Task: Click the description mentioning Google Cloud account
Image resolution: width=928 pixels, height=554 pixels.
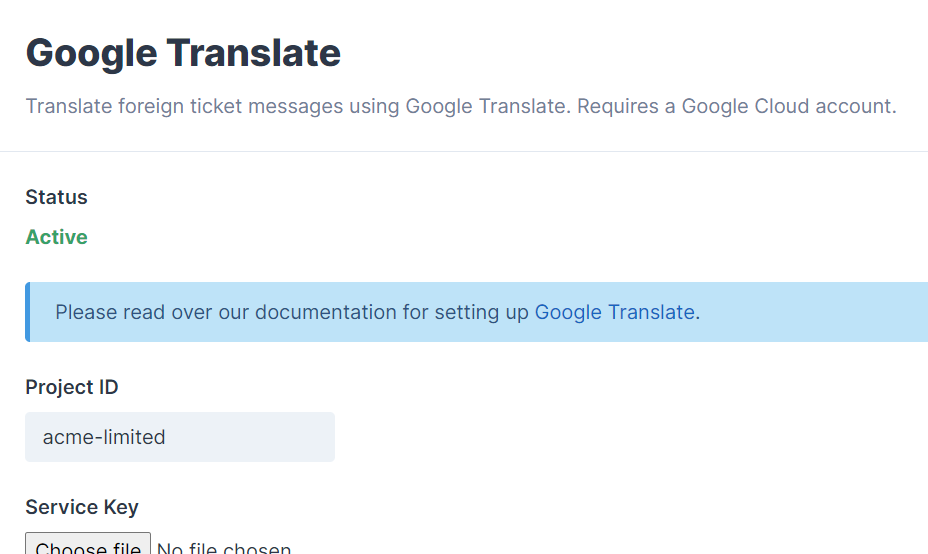Action: pyautogui.click(x=461, y=106)
